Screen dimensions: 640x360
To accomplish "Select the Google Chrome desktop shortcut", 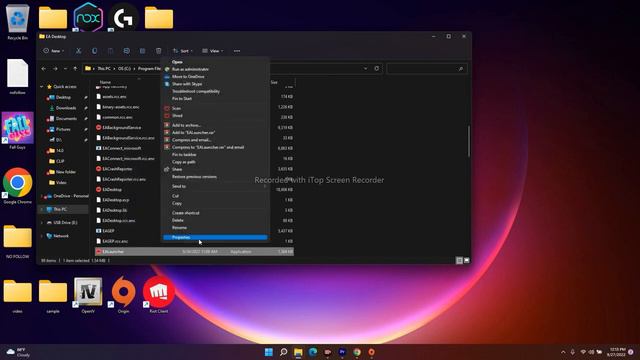I will coord(18,186).
